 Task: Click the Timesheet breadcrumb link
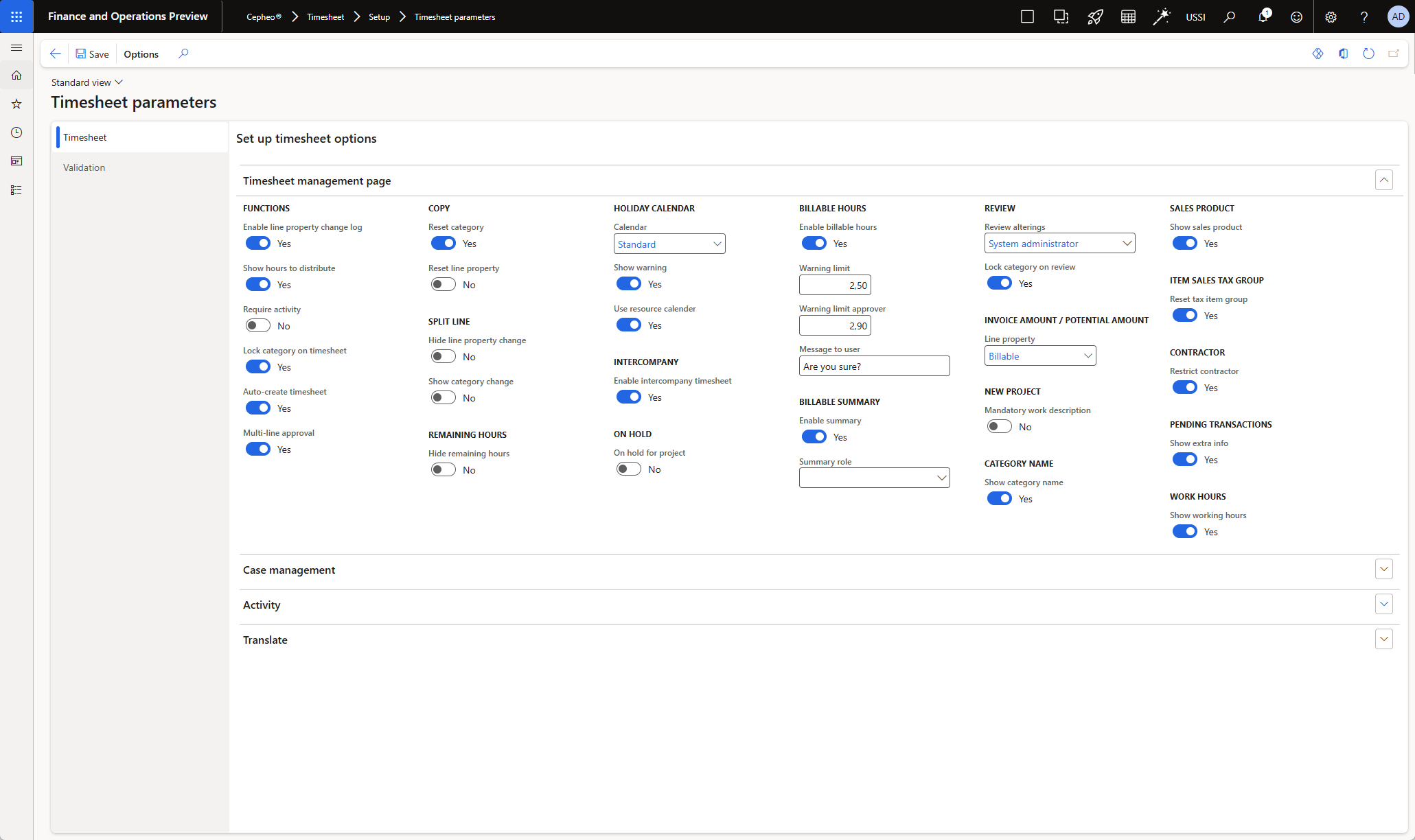[x=325, y=17]
